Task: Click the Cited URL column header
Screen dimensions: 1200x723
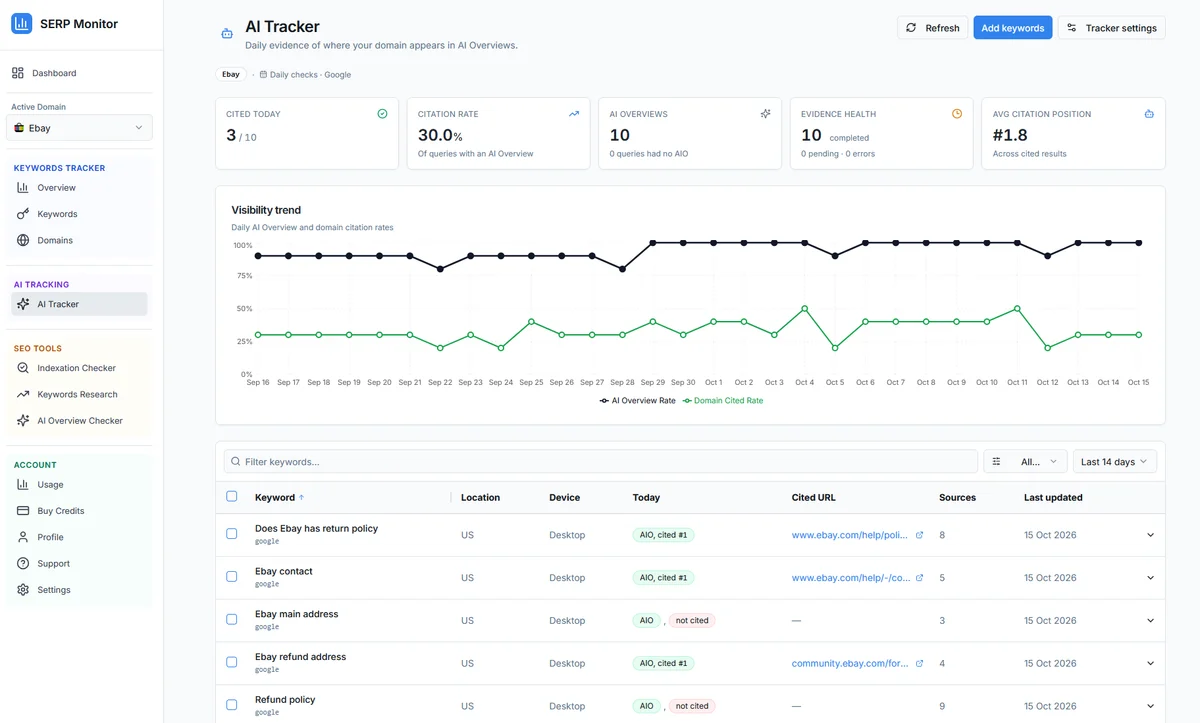Action: coord(814,497)
